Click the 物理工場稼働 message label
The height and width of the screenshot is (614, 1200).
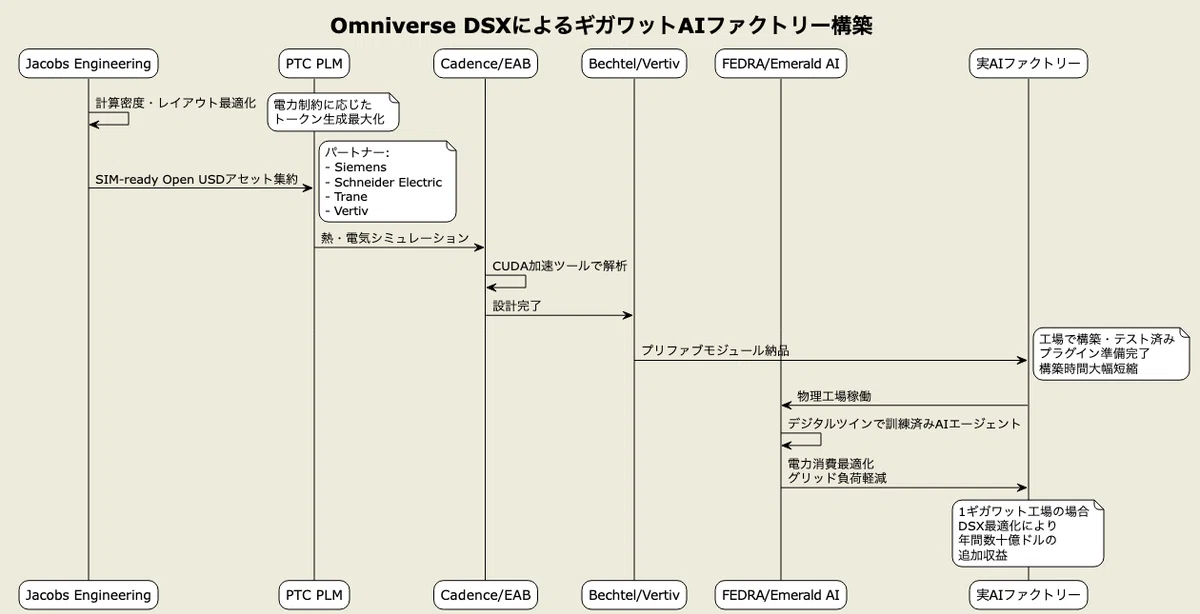pos(834,397)
